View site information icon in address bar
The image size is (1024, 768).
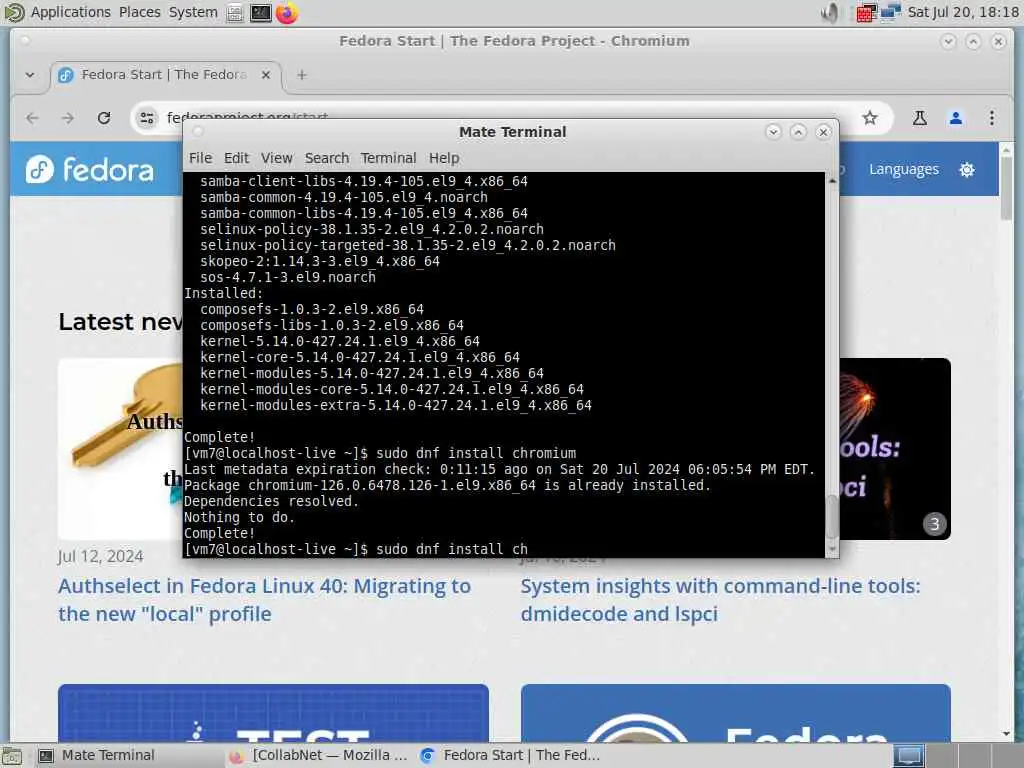coord(147,118)
